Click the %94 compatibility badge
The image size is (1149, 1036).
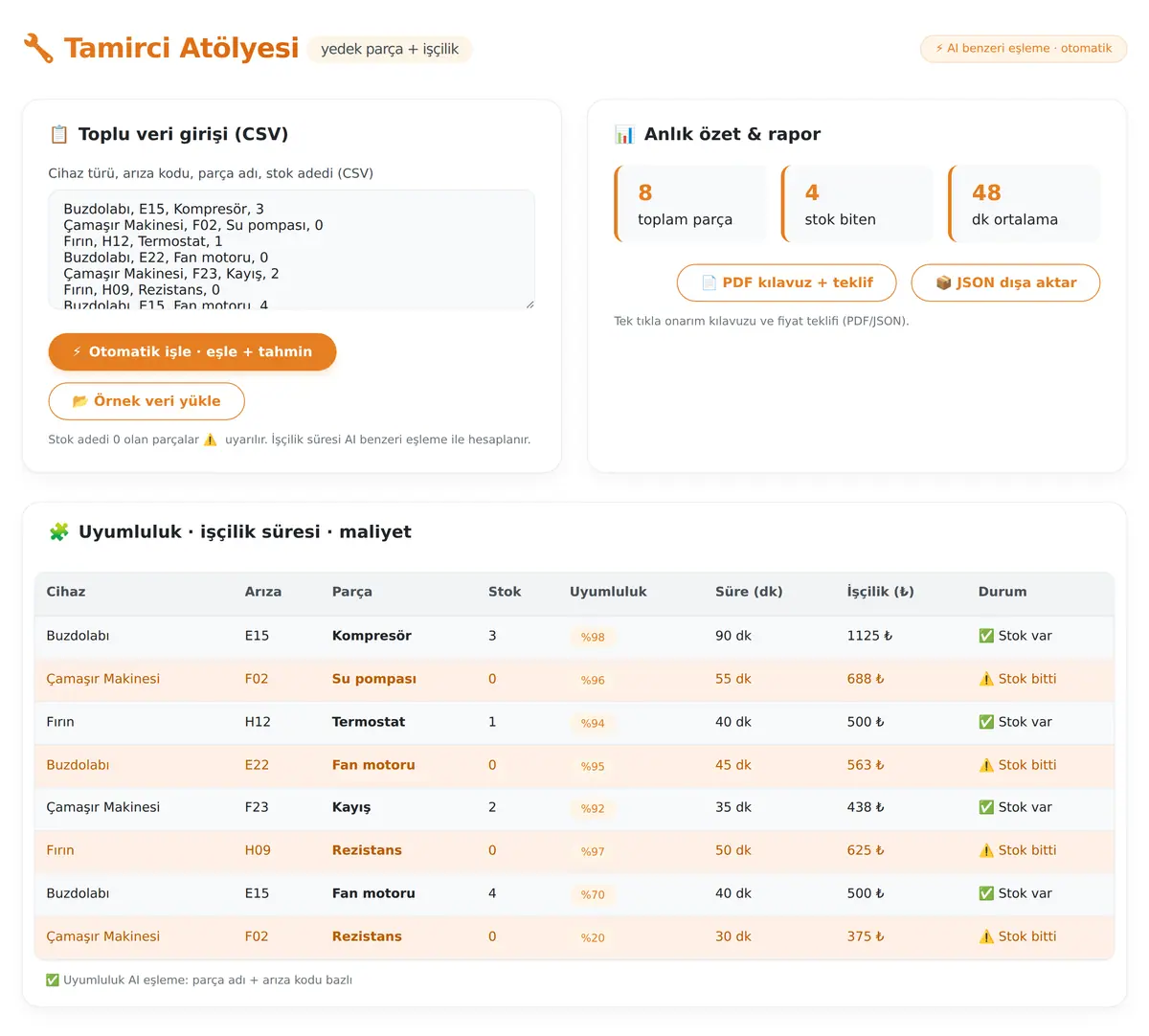click(593, 723)
